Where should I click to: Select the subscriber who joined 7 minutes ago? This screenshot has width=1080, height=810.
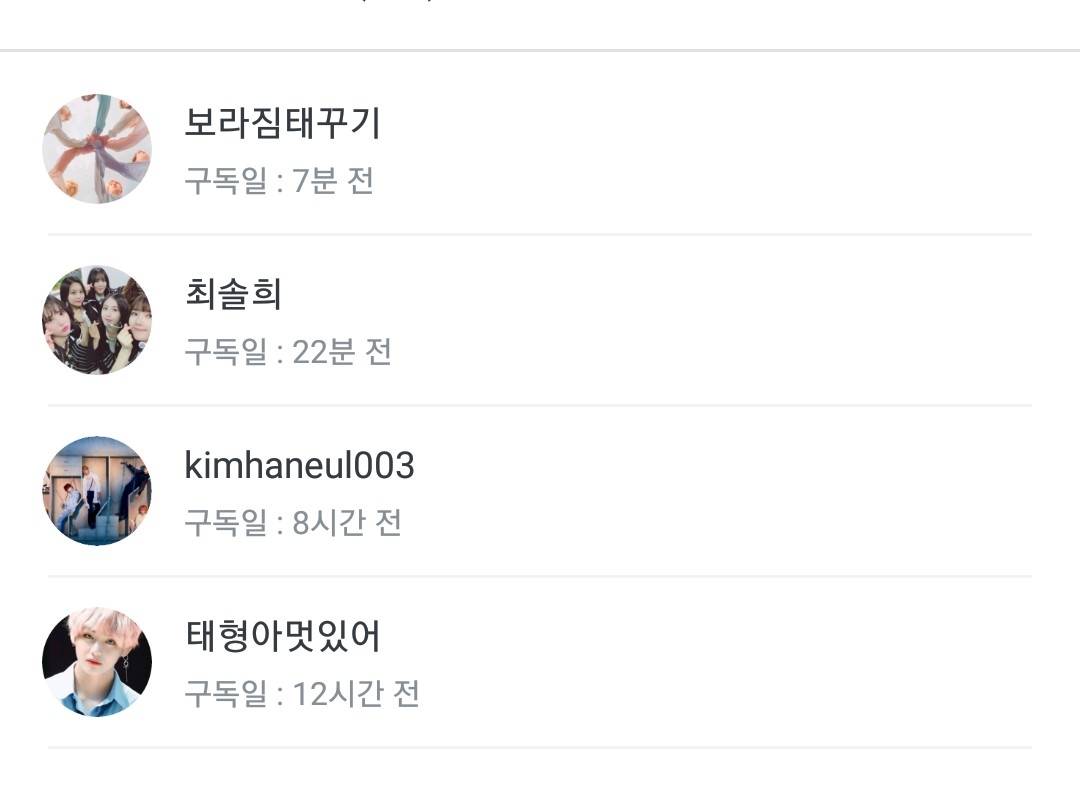[540, 150]
